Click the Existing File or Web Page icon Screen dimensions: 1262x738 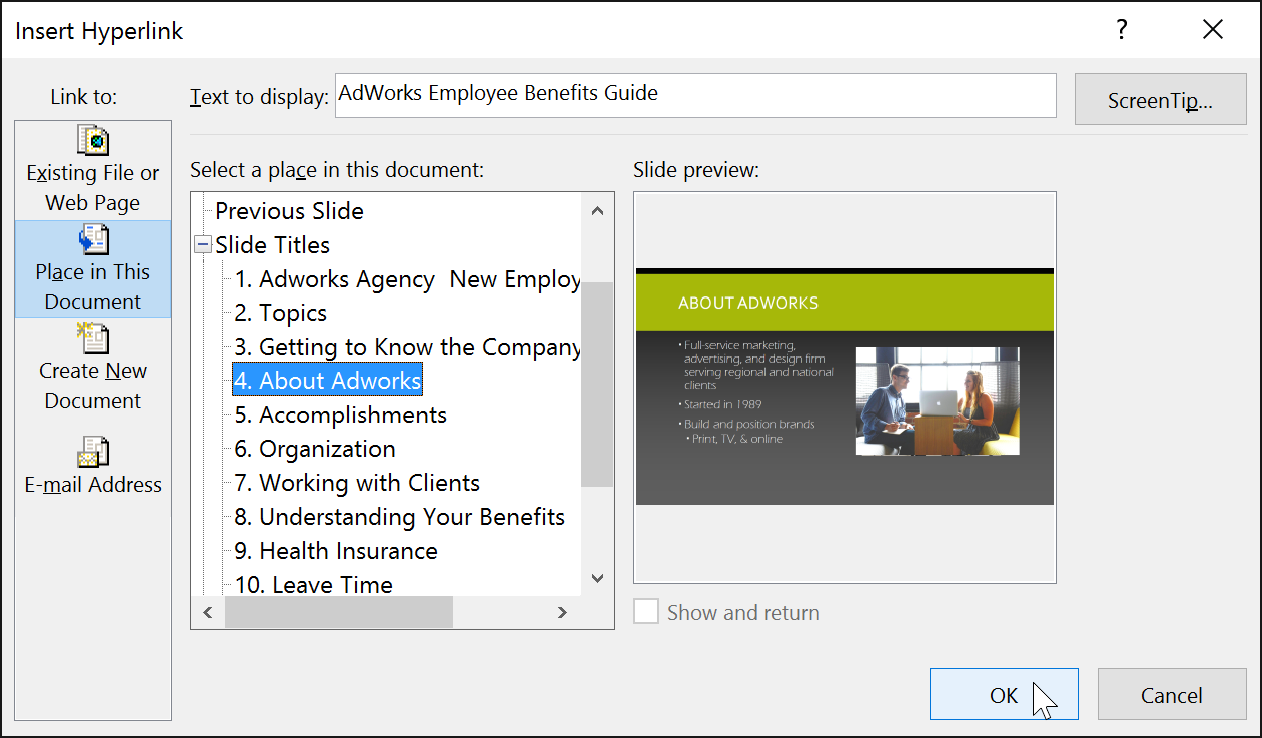point(93,141)
